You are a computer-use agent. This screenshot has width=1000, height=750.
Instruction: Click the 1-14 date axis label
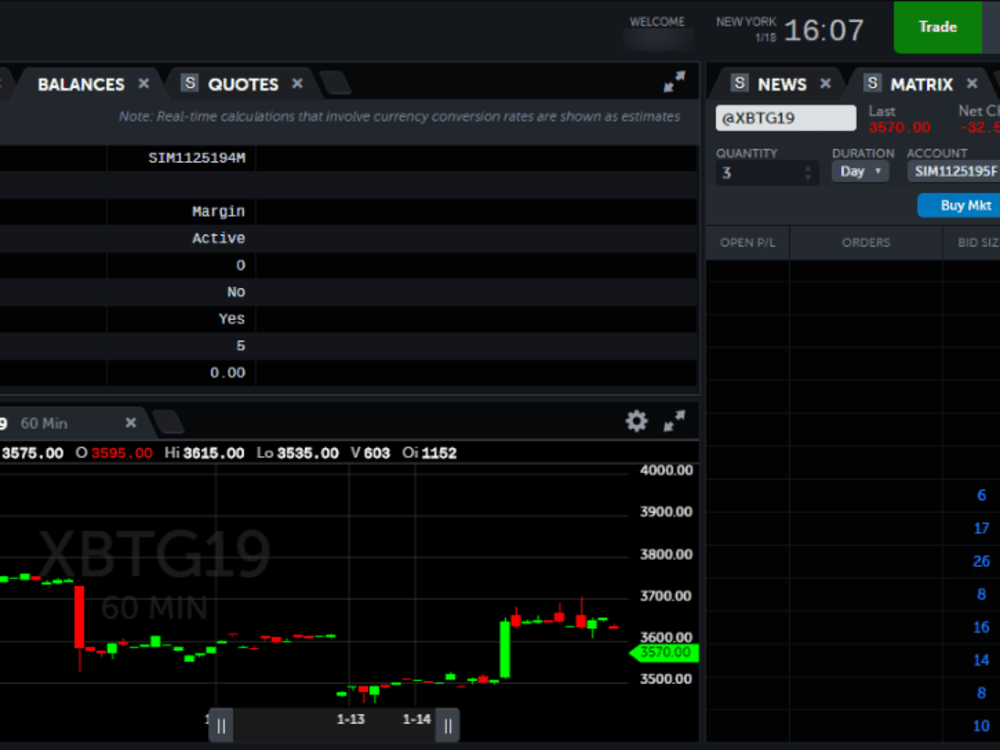(416, 719)
